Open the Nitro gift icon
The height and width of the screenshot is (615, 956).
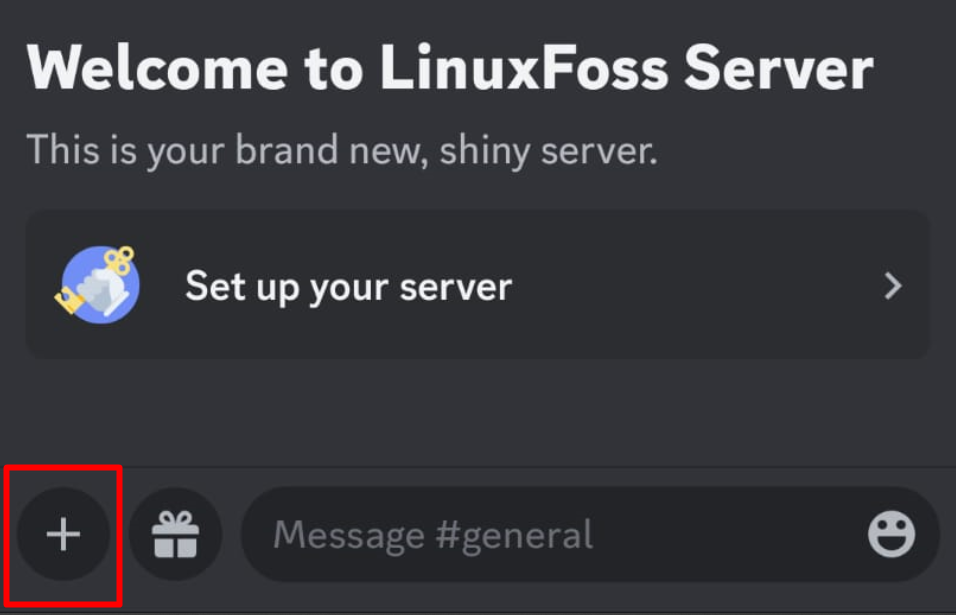[175, 534]
